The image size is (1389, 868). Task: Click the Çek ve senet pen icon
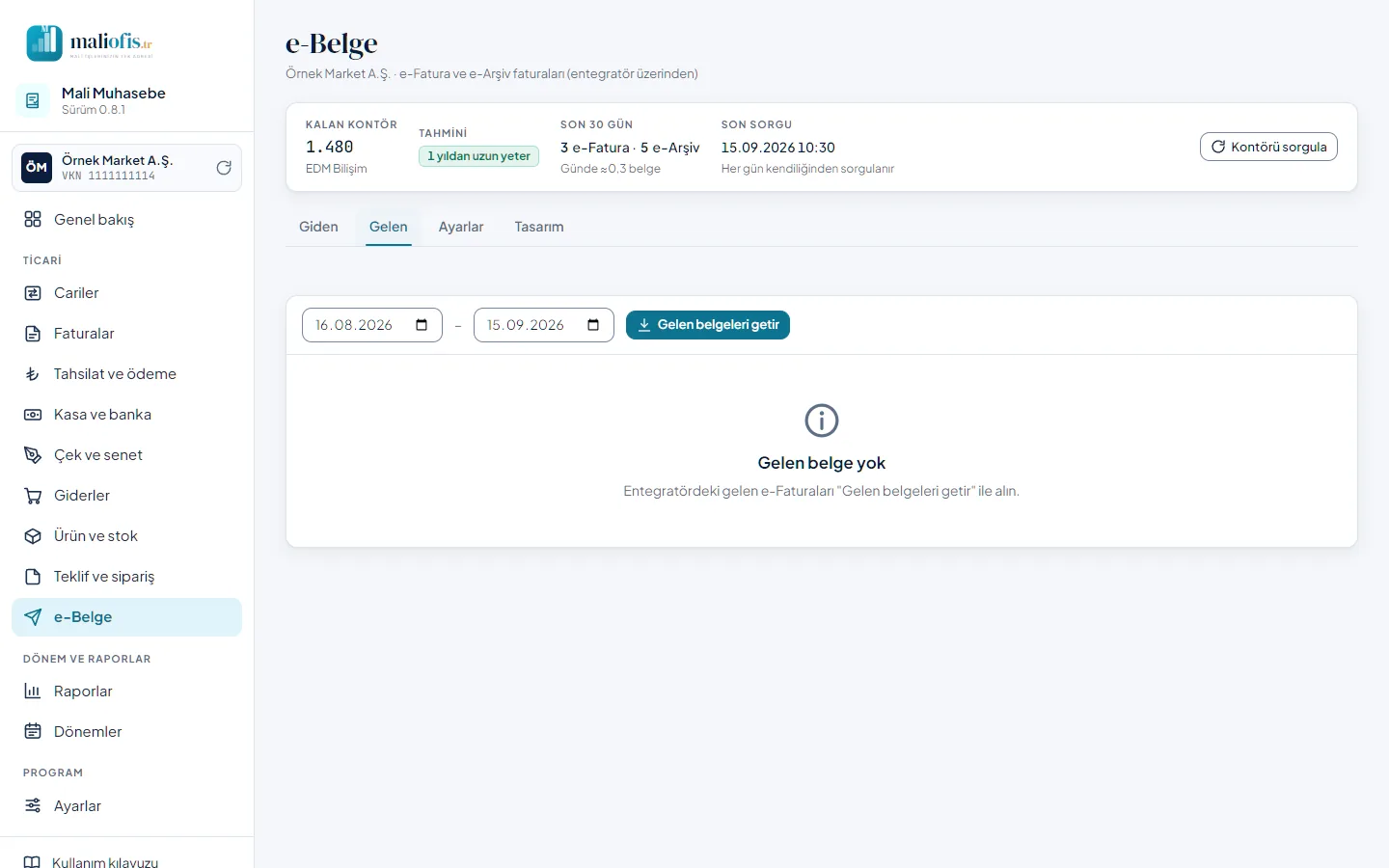(33, 455)
